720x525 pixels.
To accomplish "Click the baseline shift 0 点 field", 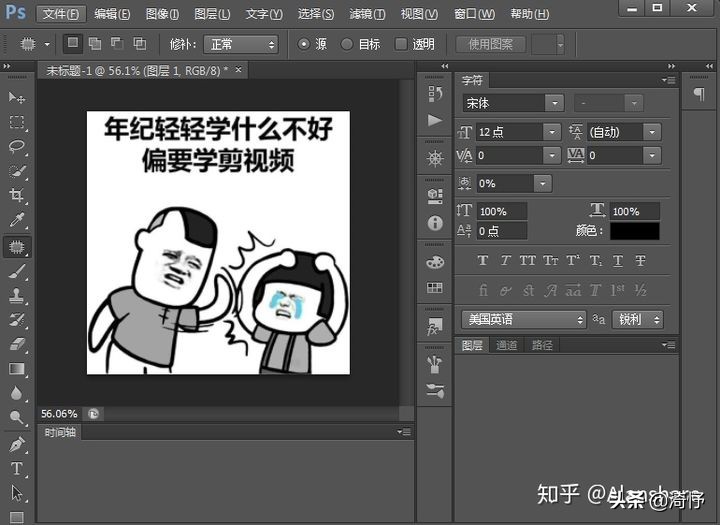I will (x=501, y=231).
